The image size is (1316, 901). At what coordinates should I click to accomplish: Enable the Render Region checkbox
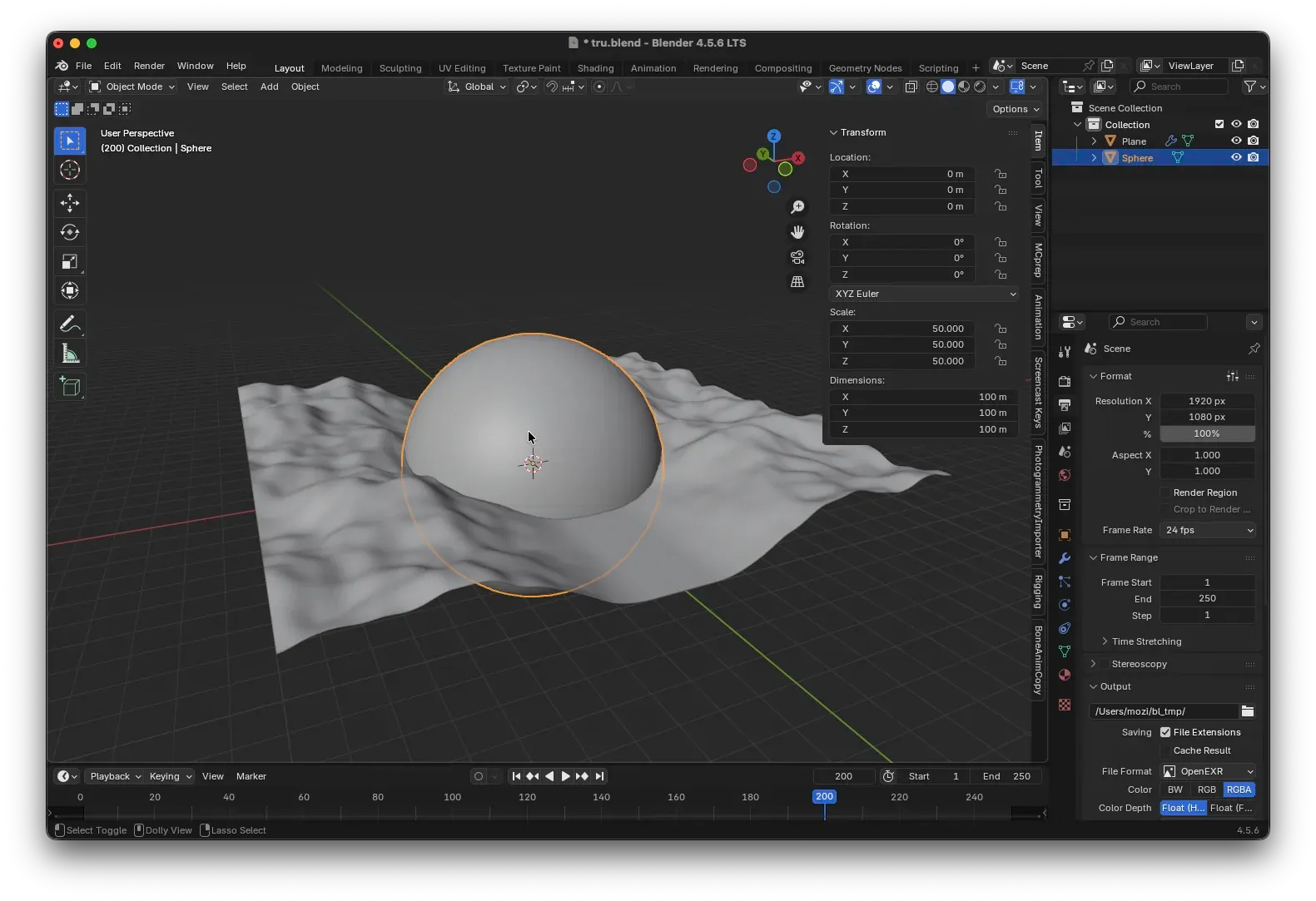(x=1165, y=493)
